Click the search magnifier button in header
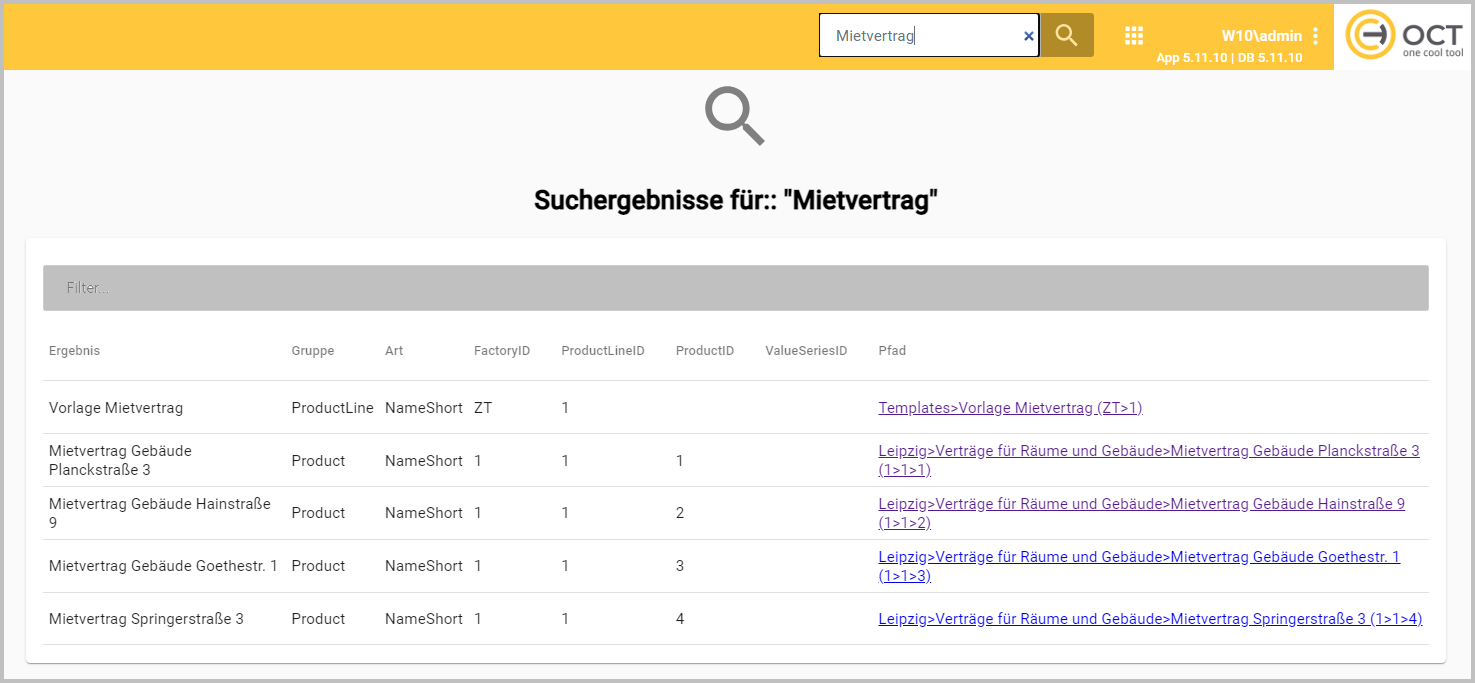Image resolution: width=1475 pixels, height=683 pixels. click(x=1066, y=36)
